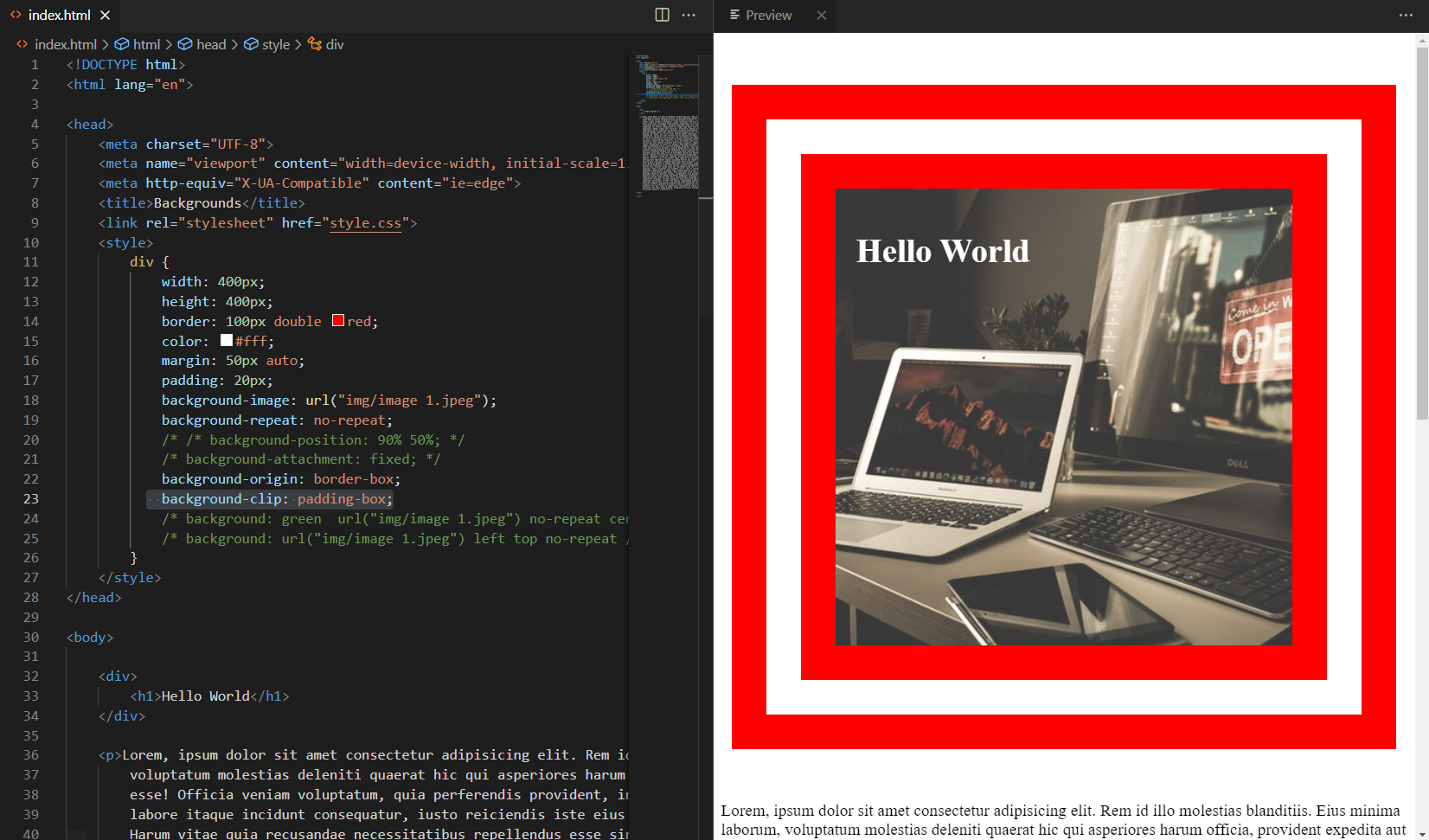Expand the chevron after head in breadcrumb
The image size is (1429, 840).
pos(234,44)
